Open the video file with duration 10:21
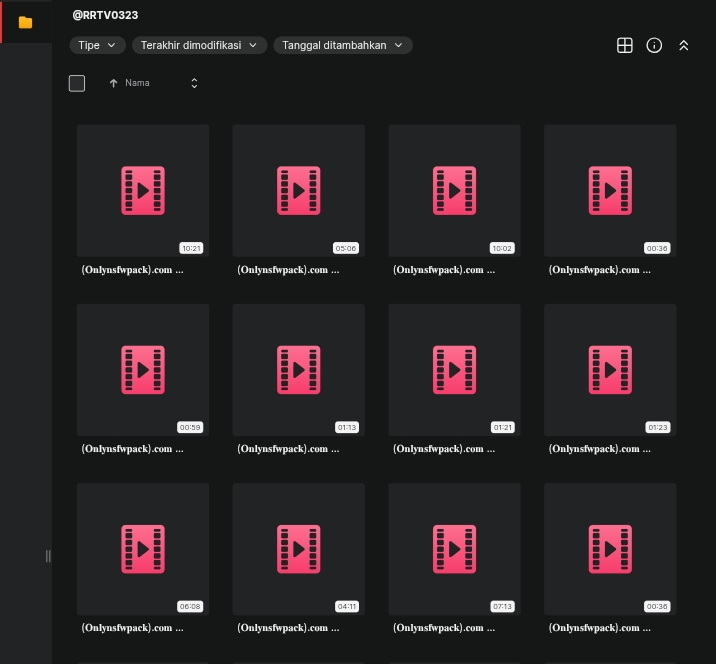Image resolution: width=716 pixels, height=664 pixels. click(x=143, y=190)
